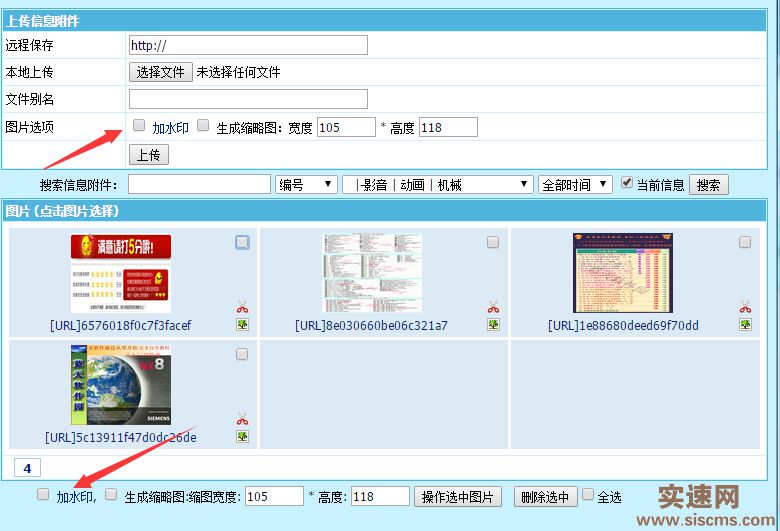Tick checkbox of 5c13911f47d0dc26de image
Viewport: 780px width, 531px height.
point(242,354)
